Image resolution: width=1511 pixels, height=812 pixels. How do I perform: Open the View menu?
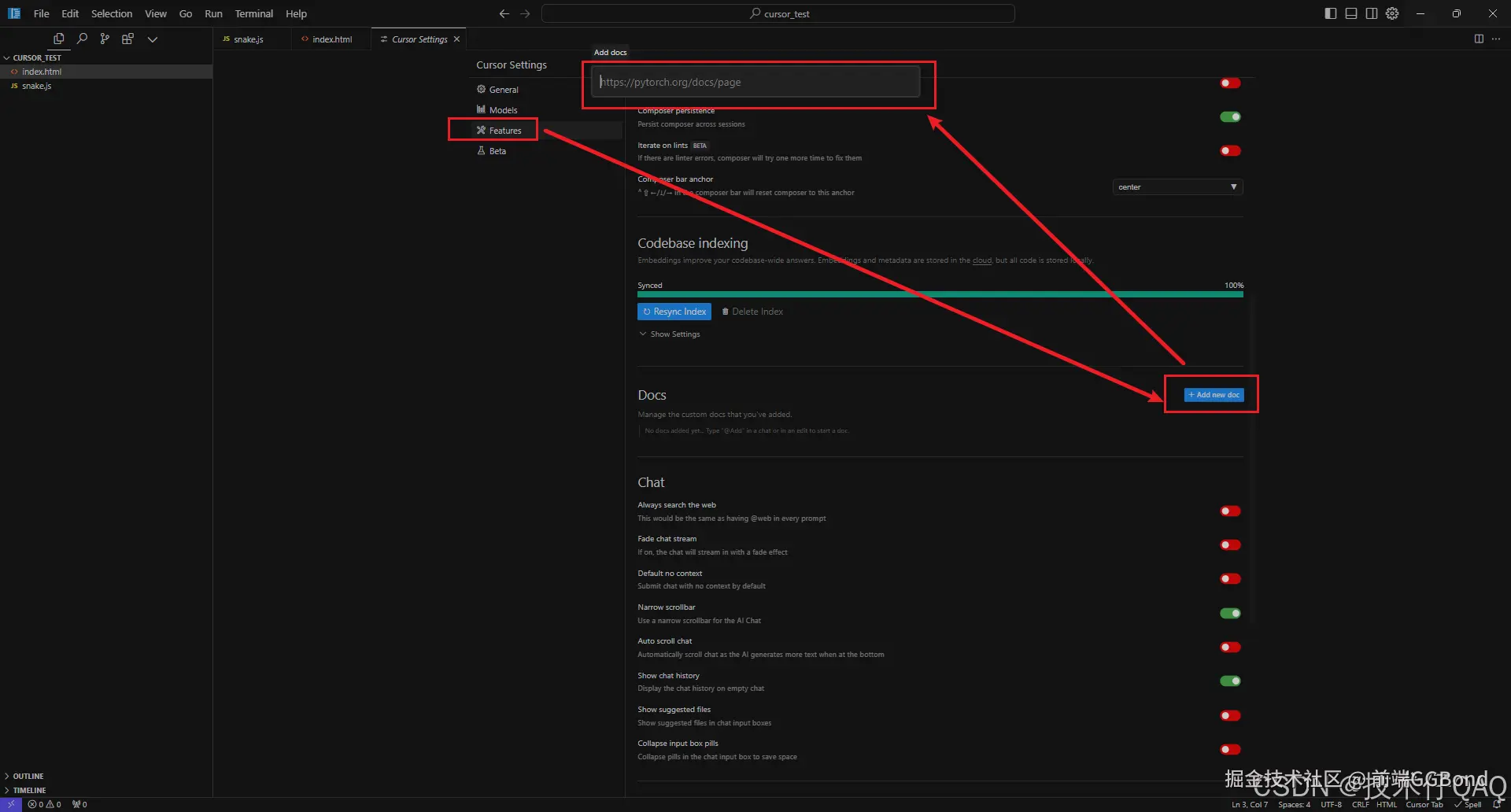156,13
